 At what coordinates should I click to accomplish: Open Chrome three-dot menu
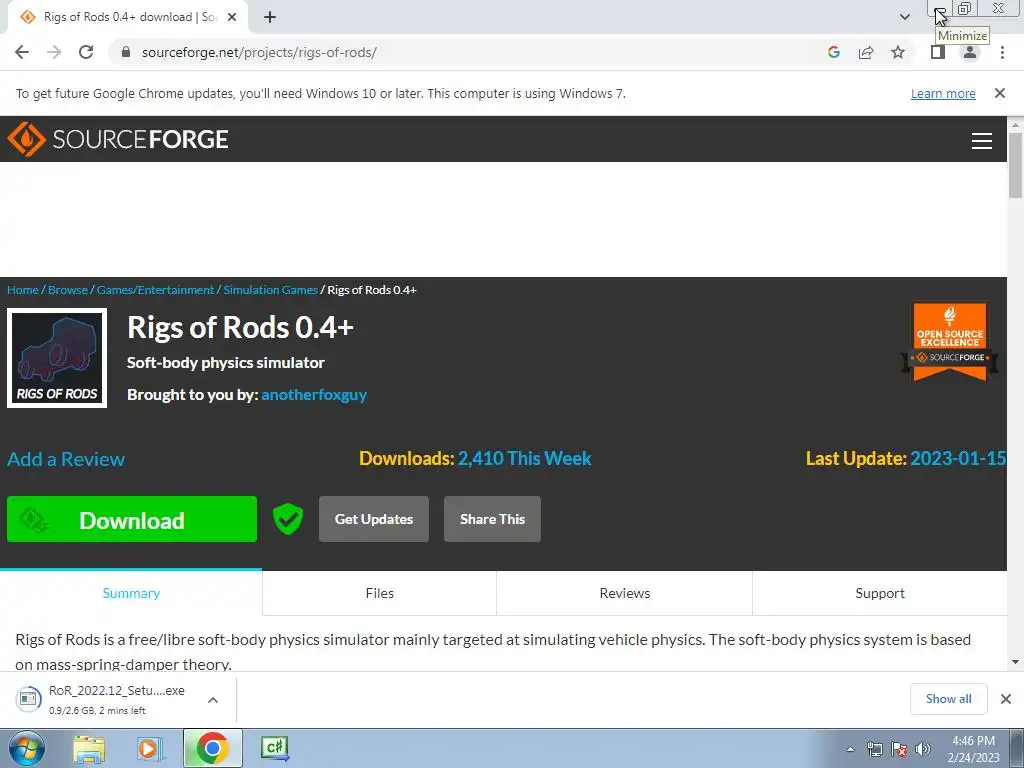(1002, 52)
